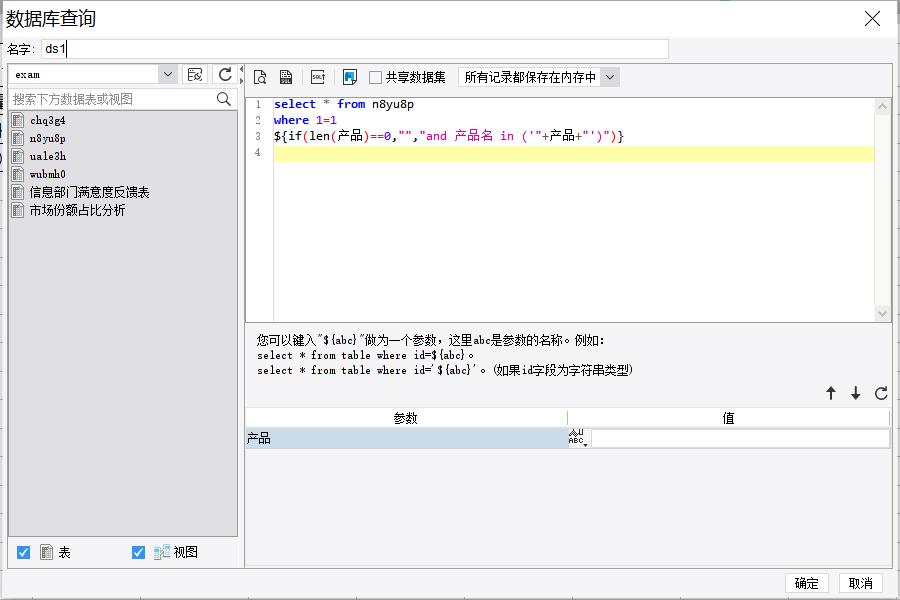Click the 确定 button
Screen dimensions: 900x600
click(806, 583)
